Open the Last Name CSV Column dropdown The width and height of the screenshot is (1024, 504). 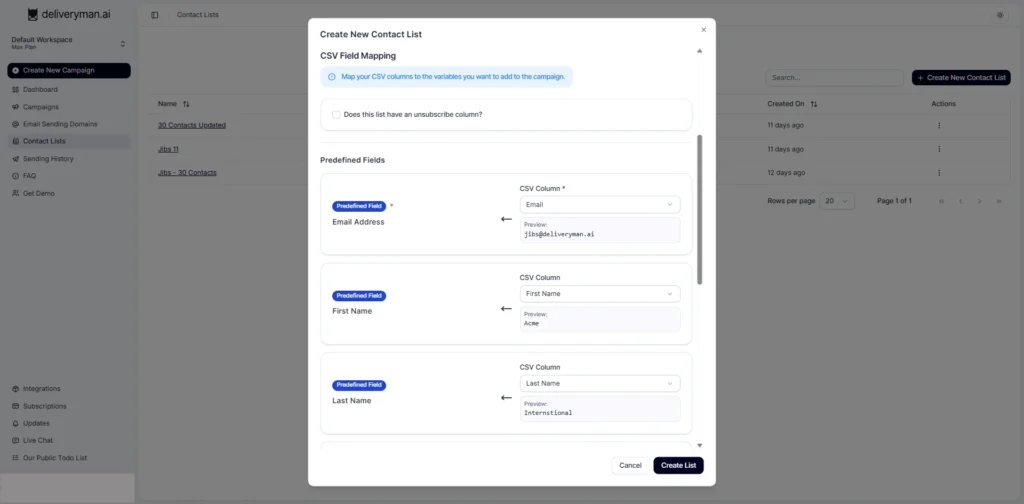(x=600, y=383)
